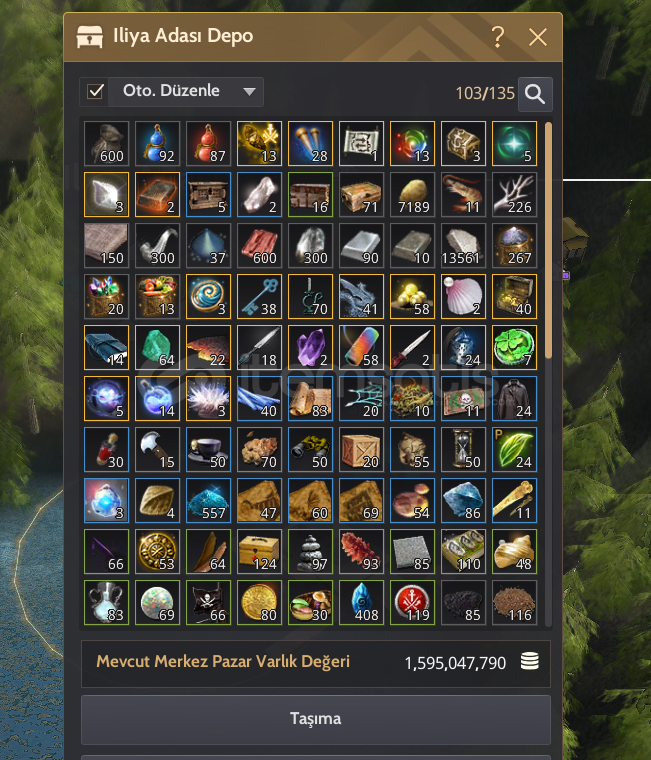Viewport: 651px width, 760px height.
Task: Select the four-leaf clover coin item
Action: click(x=514, y=348)
